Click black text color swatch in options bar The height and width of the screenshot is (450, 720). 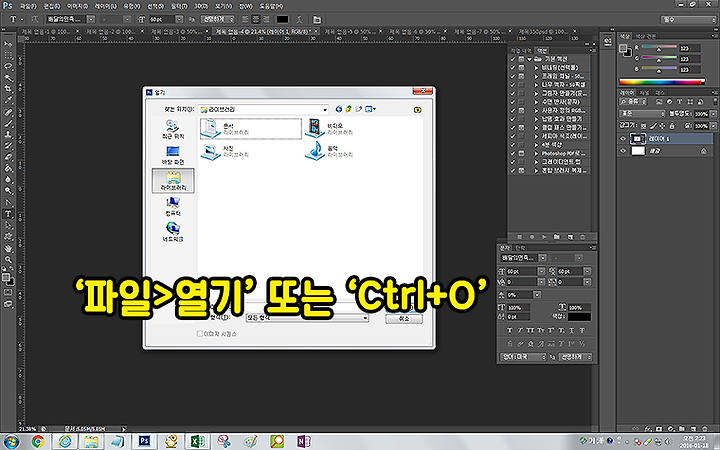[x=282, y=19]
